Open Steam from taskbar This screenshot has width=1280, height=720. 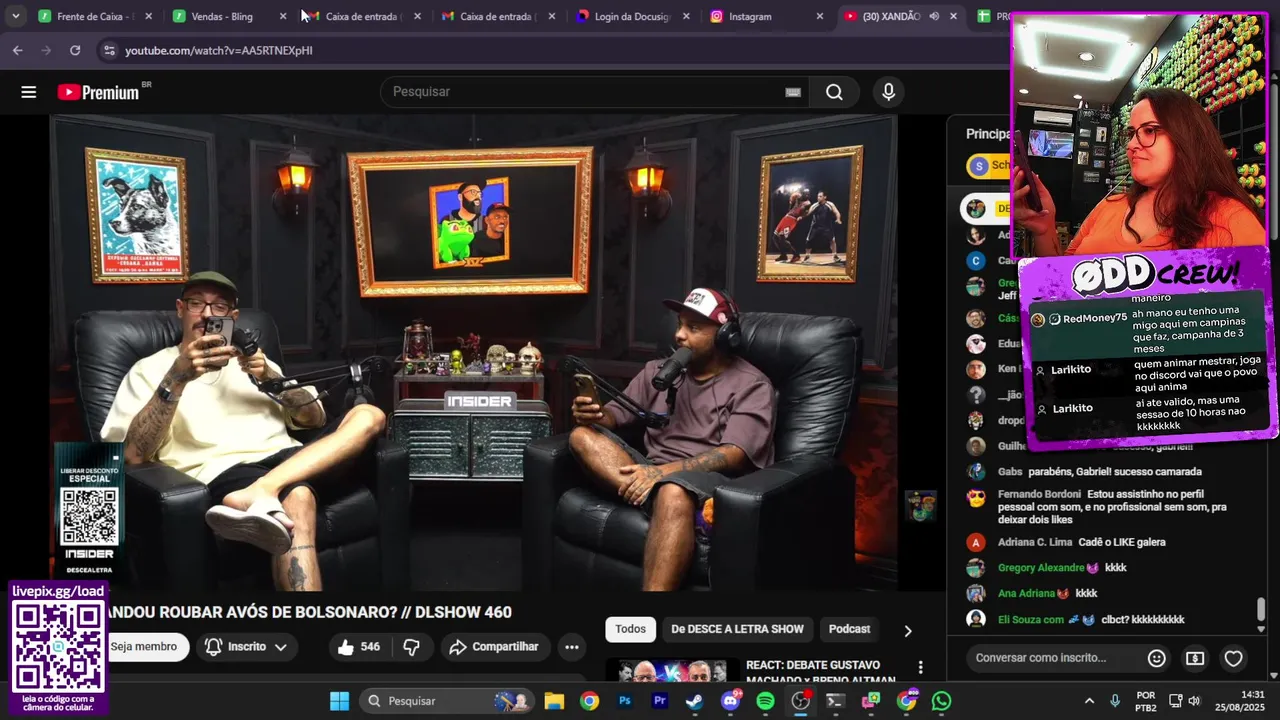point(694,701)
